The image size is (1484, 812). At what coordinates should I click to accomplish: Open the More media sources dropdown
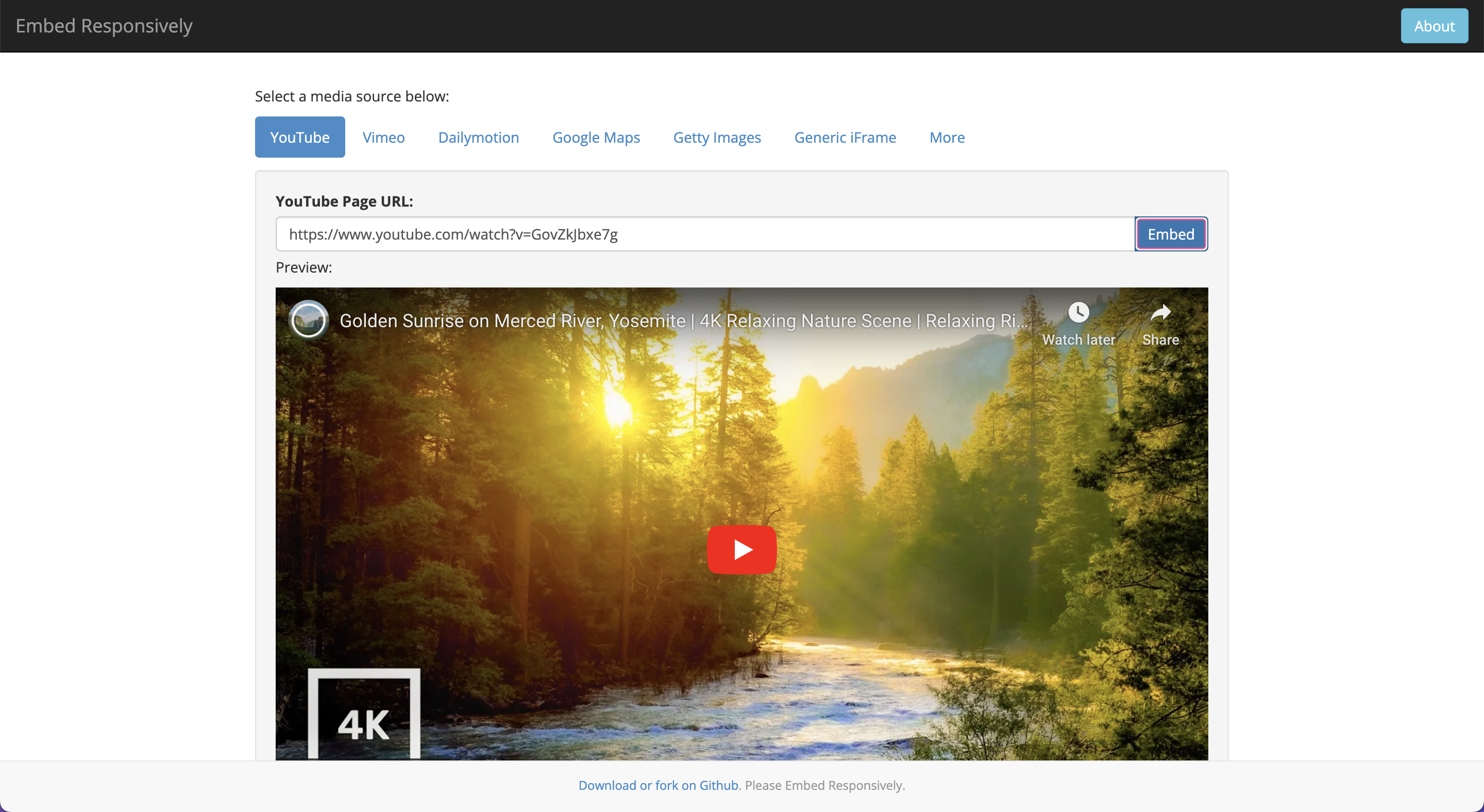tap(947, 138)
